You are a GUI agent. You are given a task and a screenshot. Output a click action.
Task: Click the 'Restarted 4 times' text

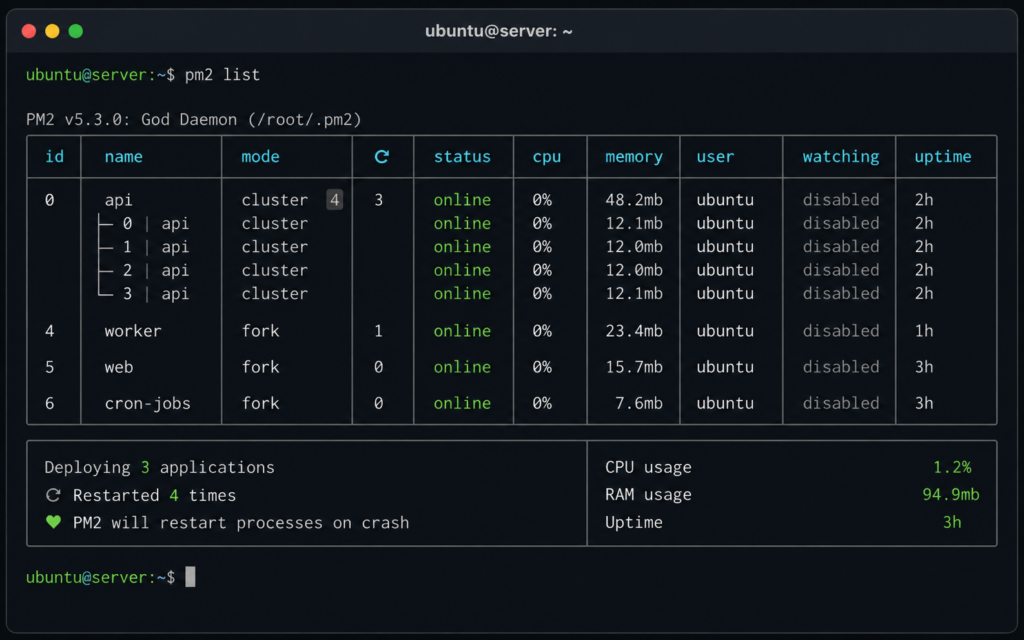pyautogui.click(x=154, y=495)
